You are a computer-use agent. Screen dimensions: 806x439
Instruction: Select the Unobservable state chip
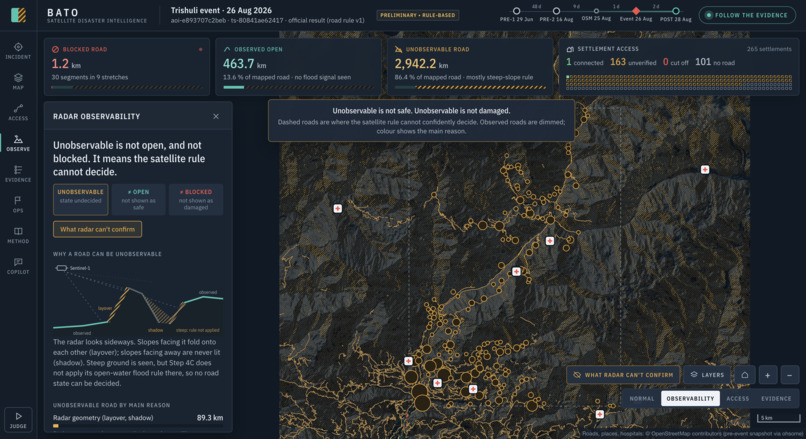(80, 199)
